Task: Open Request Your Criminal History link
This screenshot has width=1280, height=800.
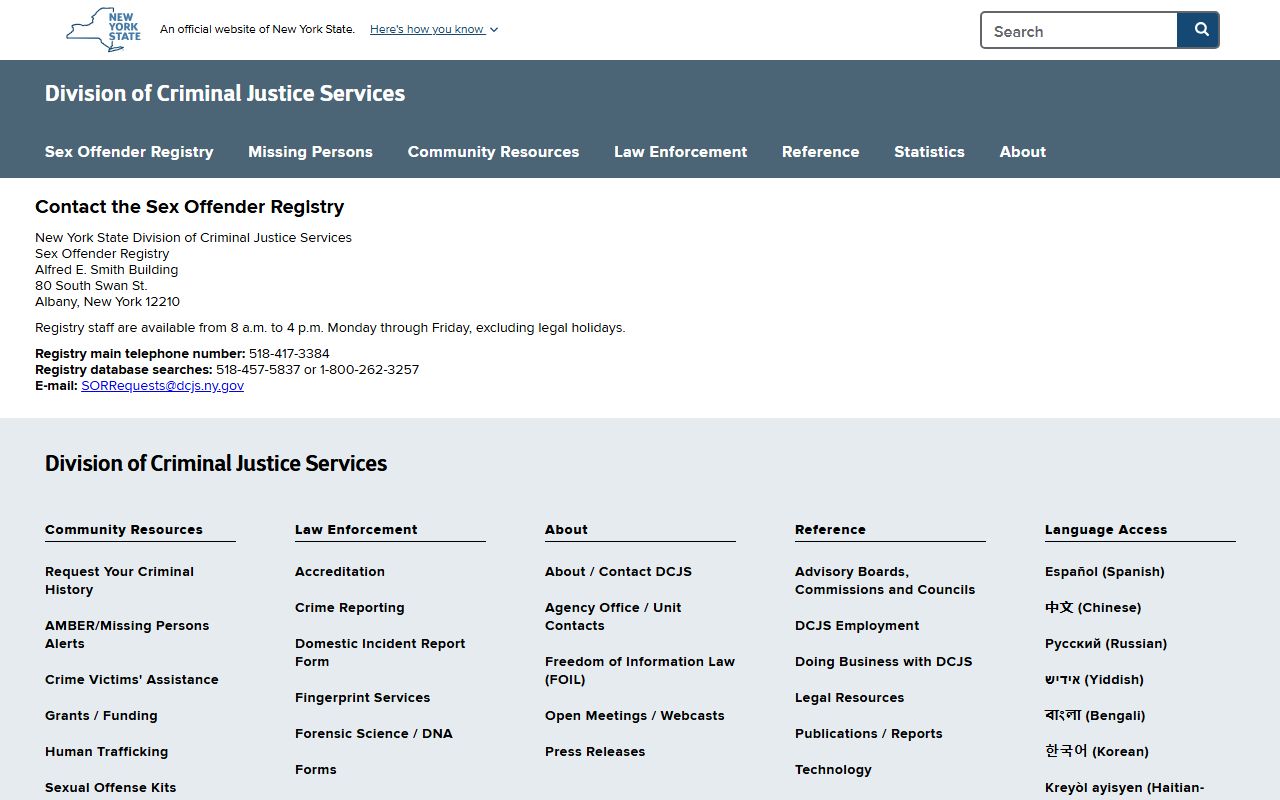Action: click(119, 580)
